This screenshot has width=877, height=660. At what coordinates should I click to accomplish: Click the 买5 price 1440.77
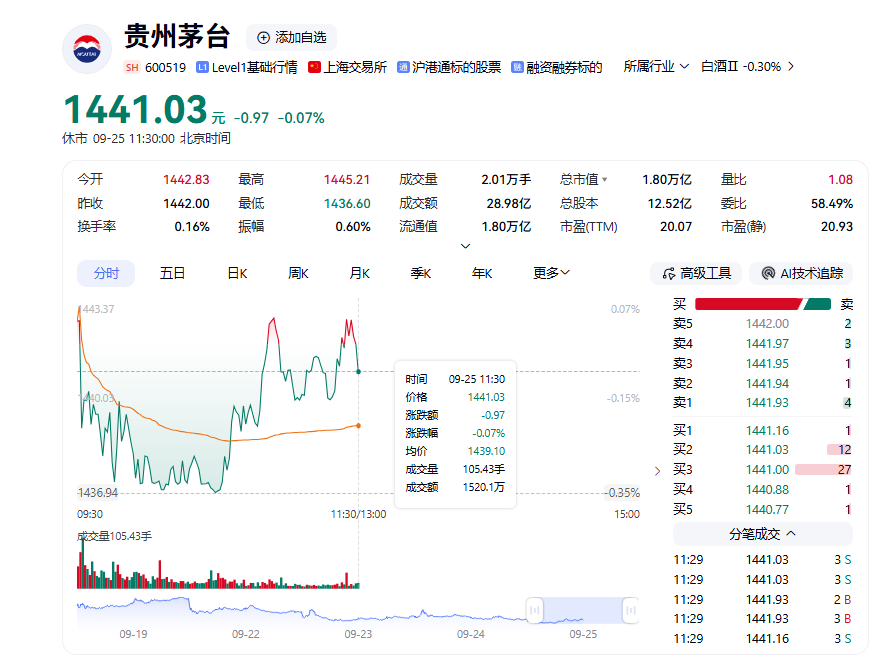(x=767, y=510)
